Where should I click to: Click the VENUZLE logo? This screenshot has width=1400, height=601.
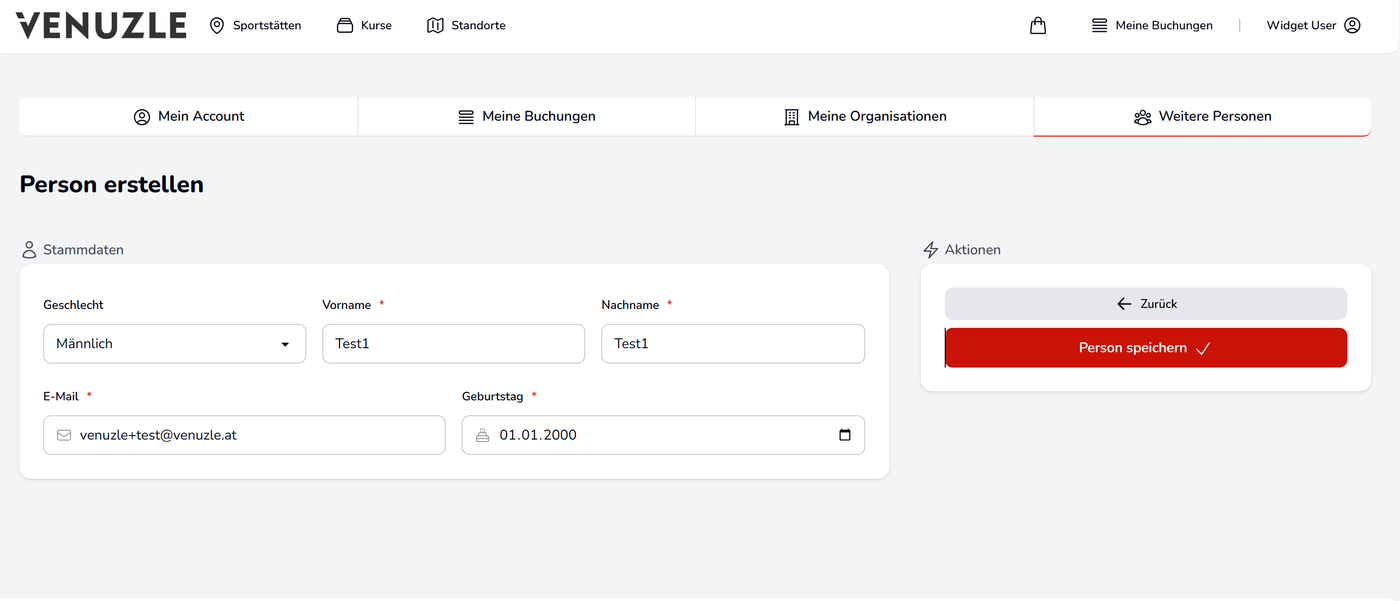click(101, 25)
